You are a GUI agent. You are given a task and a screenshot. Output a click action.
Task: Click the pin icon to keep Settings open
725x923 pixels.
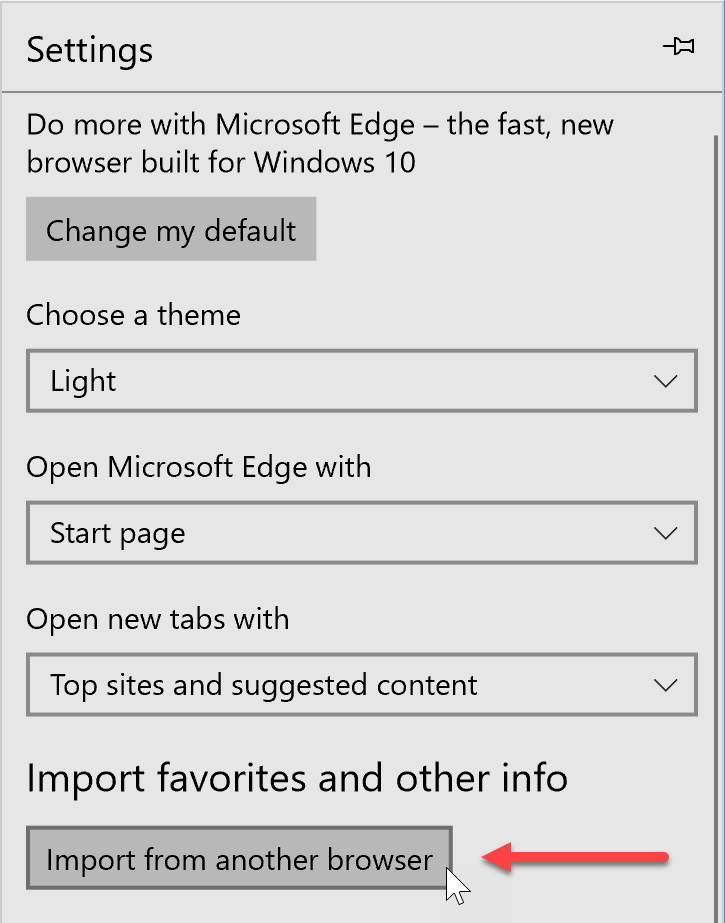tap(680, 46)
